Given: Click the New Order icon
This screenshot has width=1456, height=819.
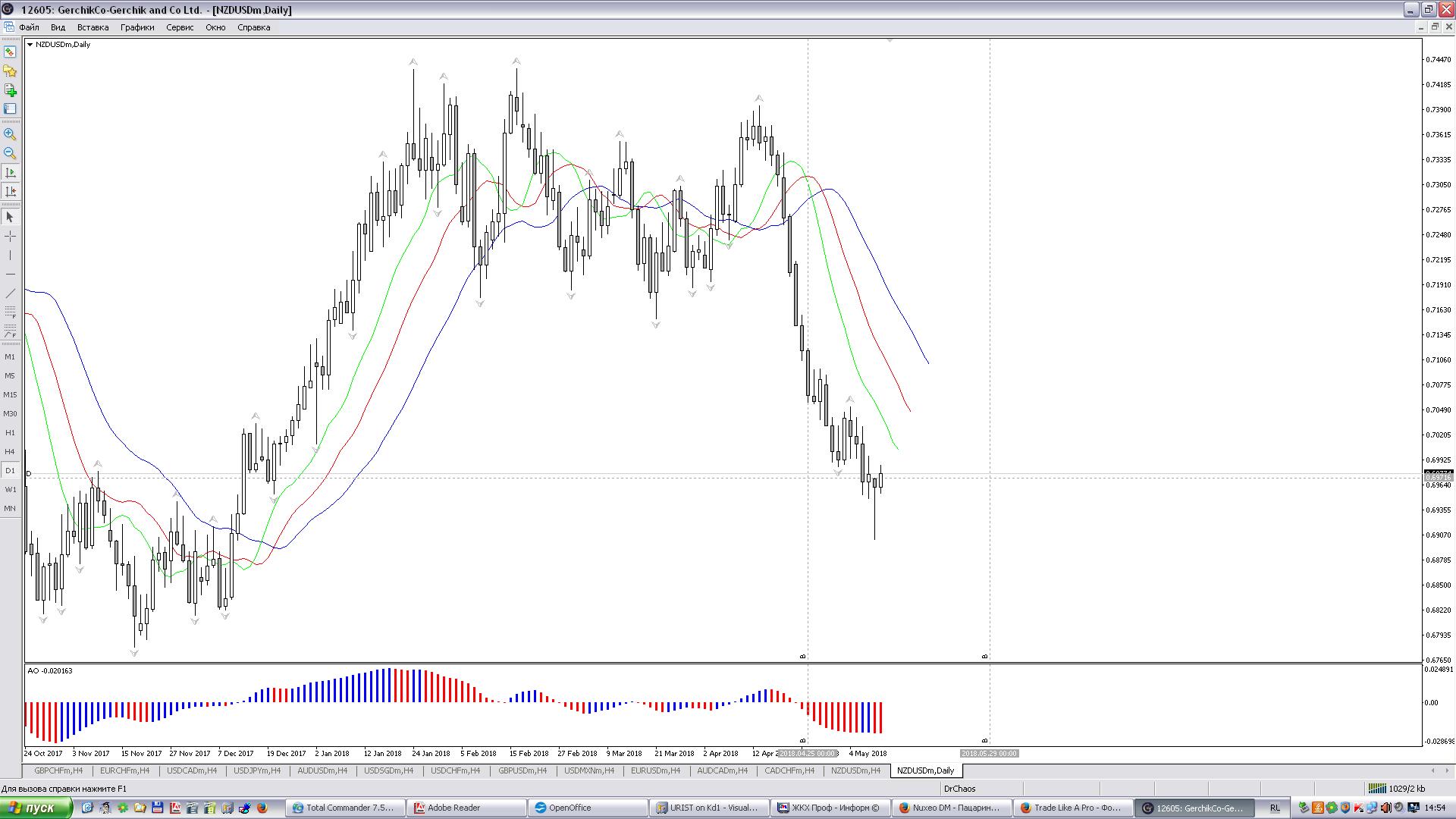Looking at the screenshot, I should (10, 90).
